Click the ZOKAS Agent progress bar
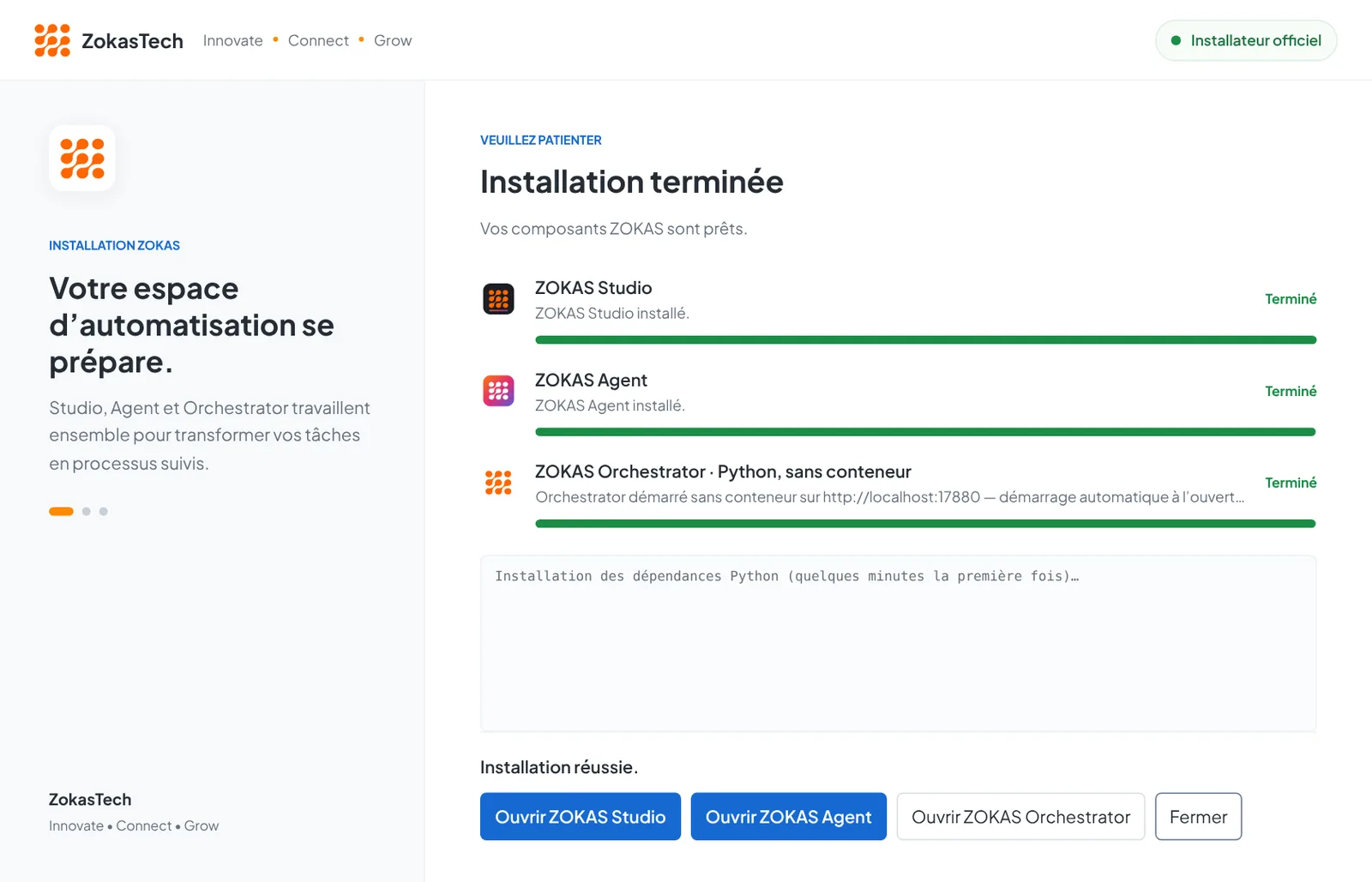The height and width of the screenshot is (882, 1372). tap(925, 432)
